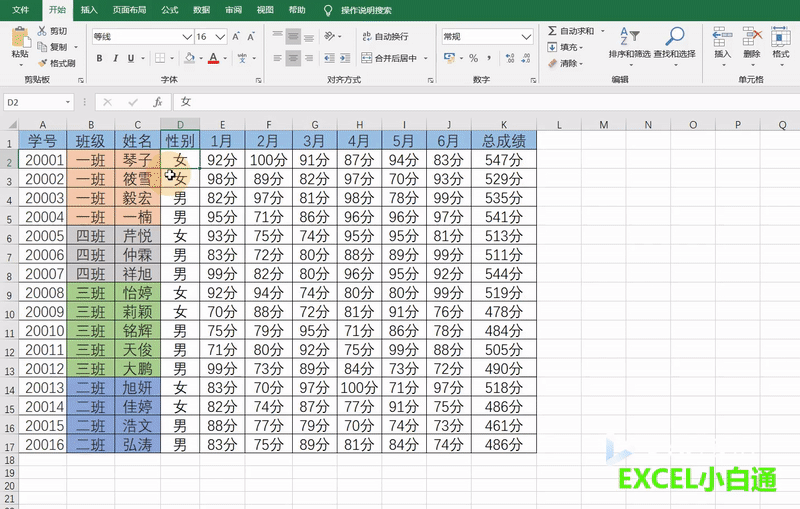Toggle Italic formatting
The height and width of the screenshot is (509, 800).
click(x=115, y=58)
